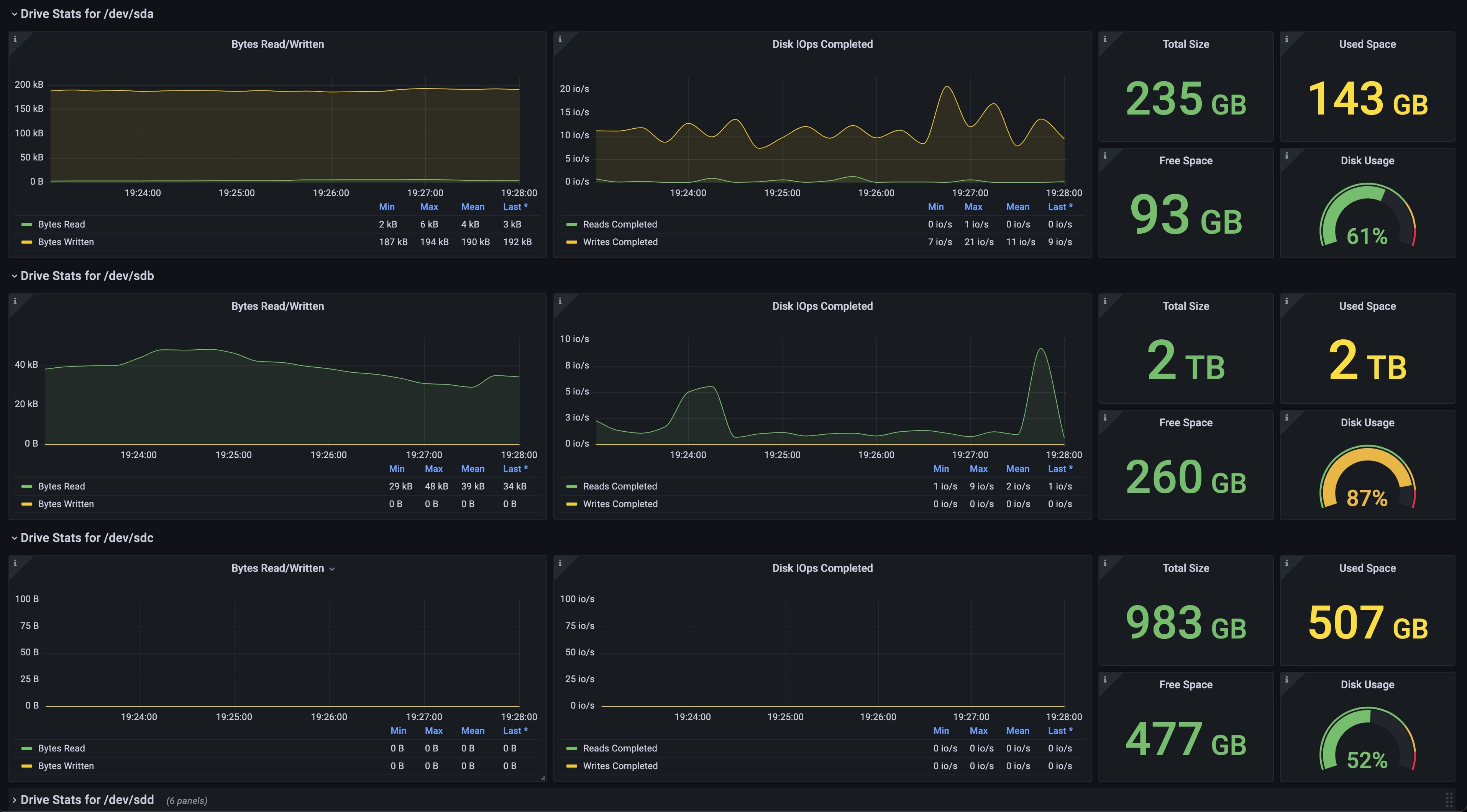Toggle Bytes Read series in sdc legend

tap(61, 748)
